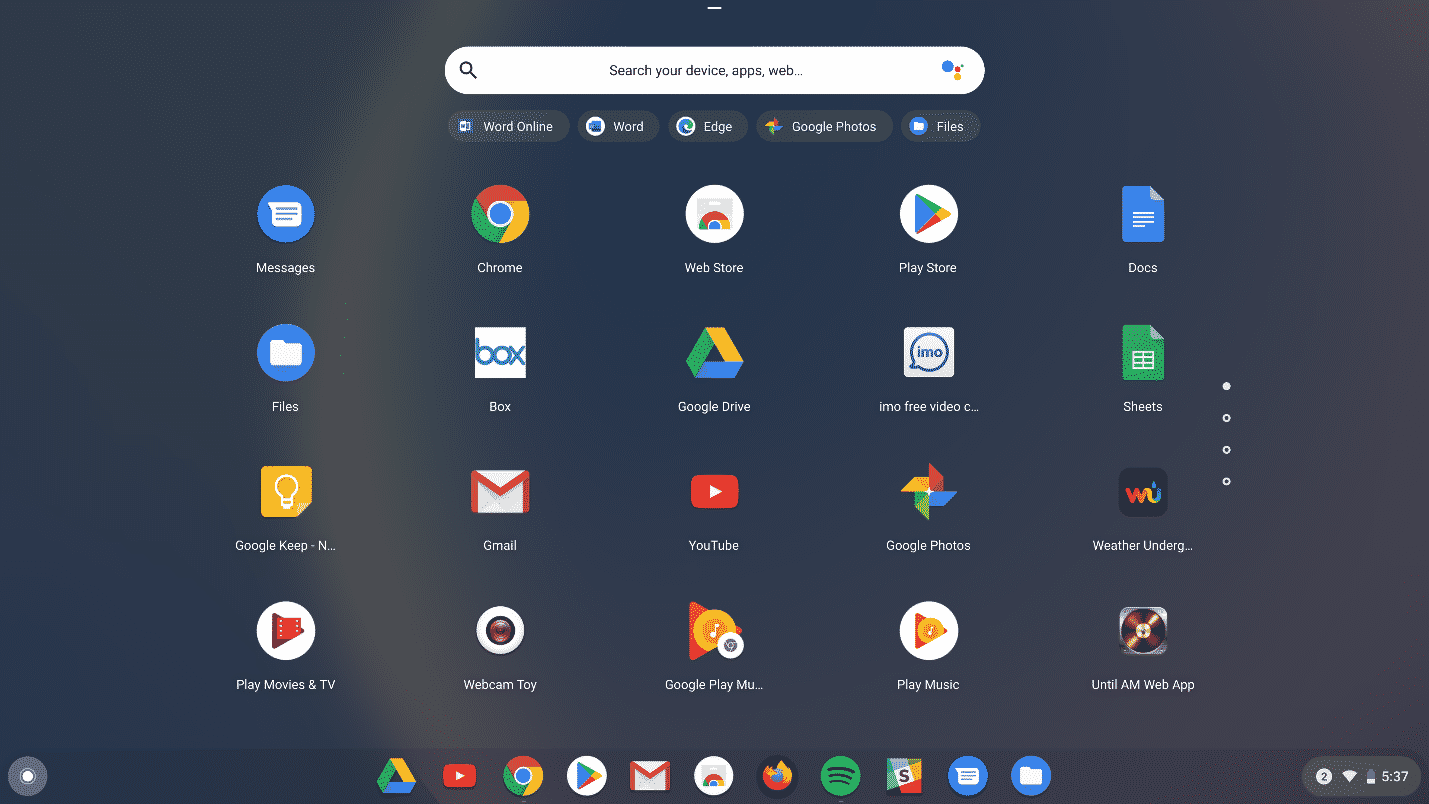1429x804 pixels.
Task: Launch Firefox from the shelf
Action: 777,776
